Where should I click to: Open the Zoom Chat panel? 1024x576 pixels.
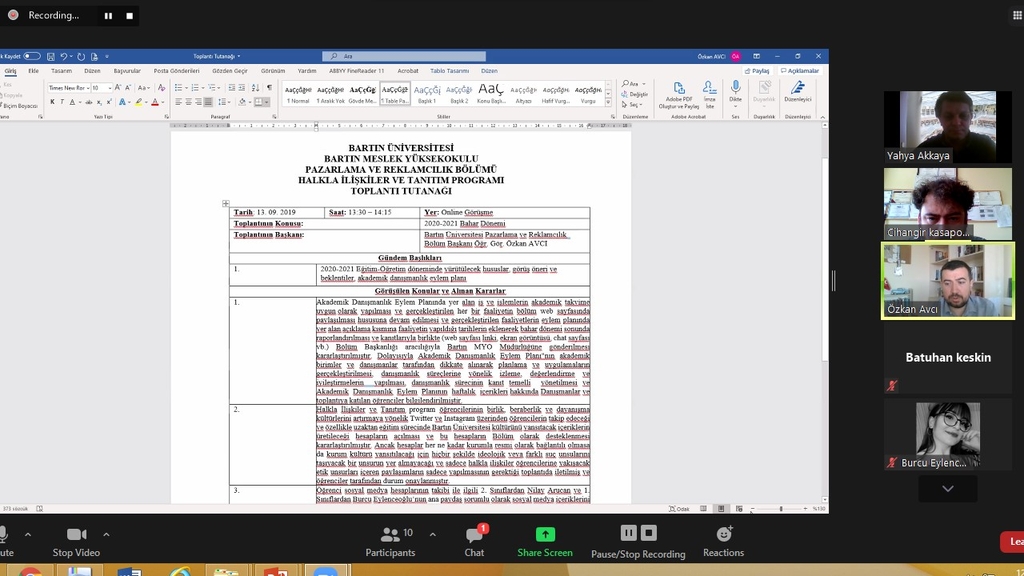[474, 535]
